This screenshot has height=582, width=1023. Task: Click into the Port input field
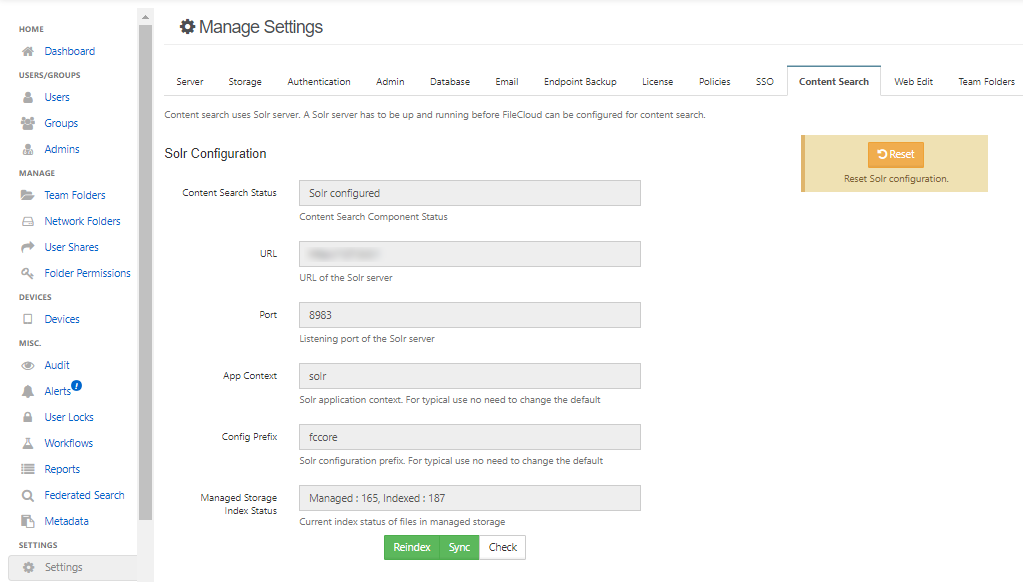(x=470, y=315)
